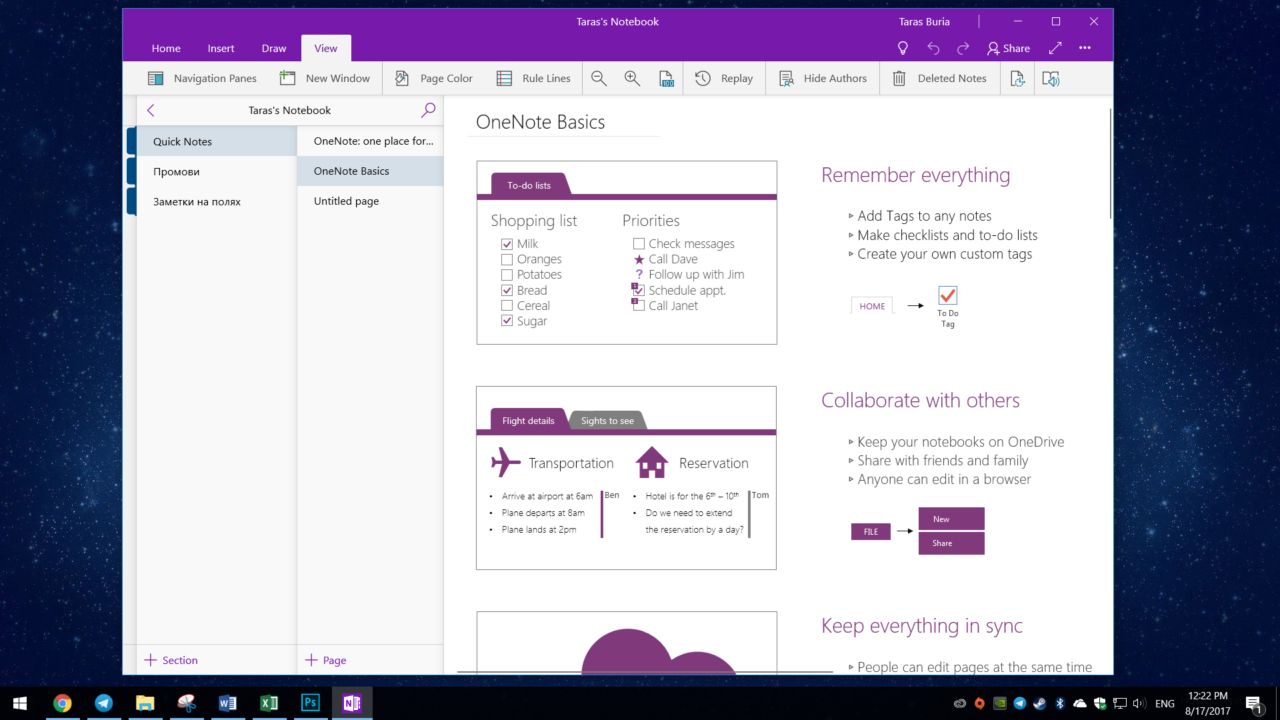1280x720 pixels.
Task: Open the Action Center notifications icon
Action: tap(1254, 703)
